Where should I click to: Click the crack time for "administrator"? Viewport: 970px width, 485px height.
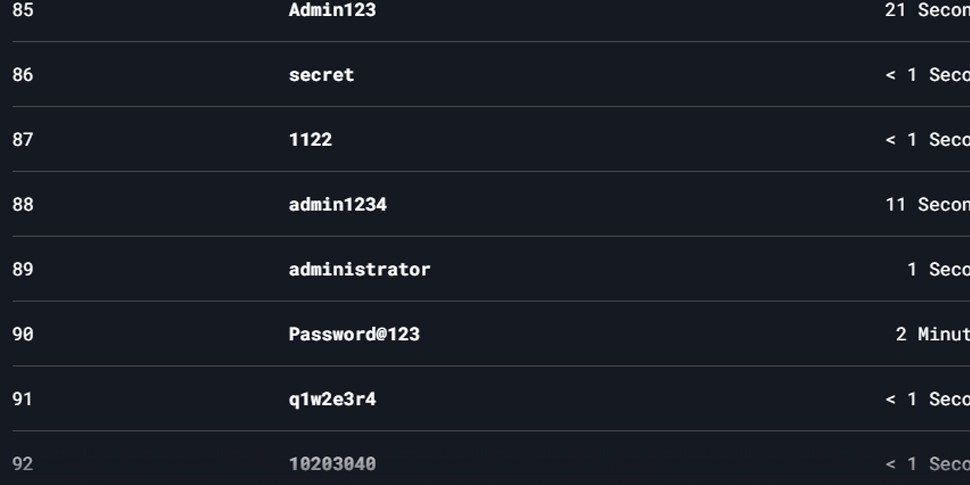pyautogui.click(x=938, y=270)
